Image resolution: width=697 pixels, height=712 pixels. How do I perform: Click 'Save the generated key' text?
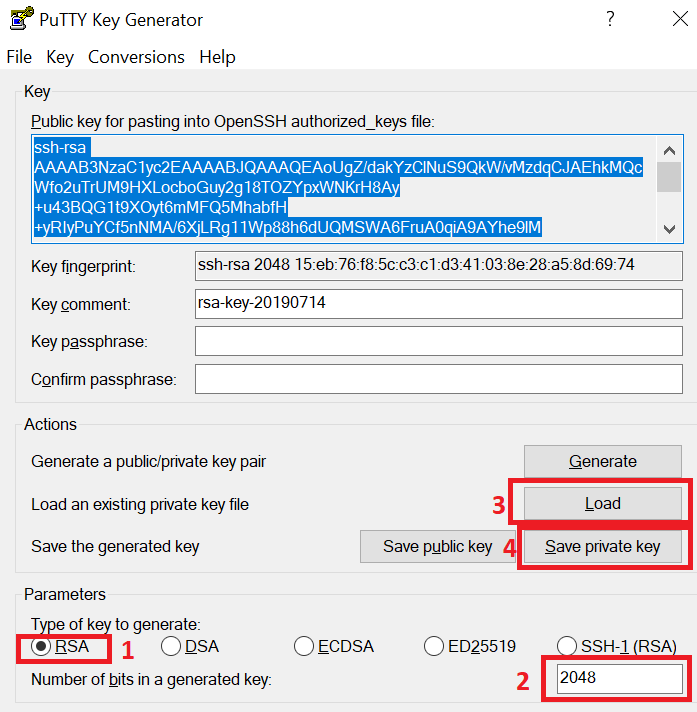click(x=115, y=547)
